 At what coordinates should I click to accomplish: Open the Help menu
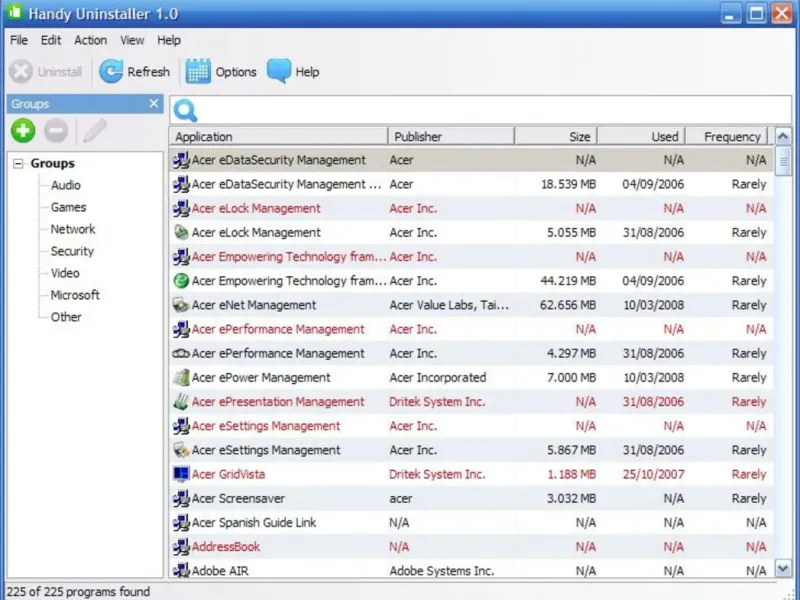169,40
